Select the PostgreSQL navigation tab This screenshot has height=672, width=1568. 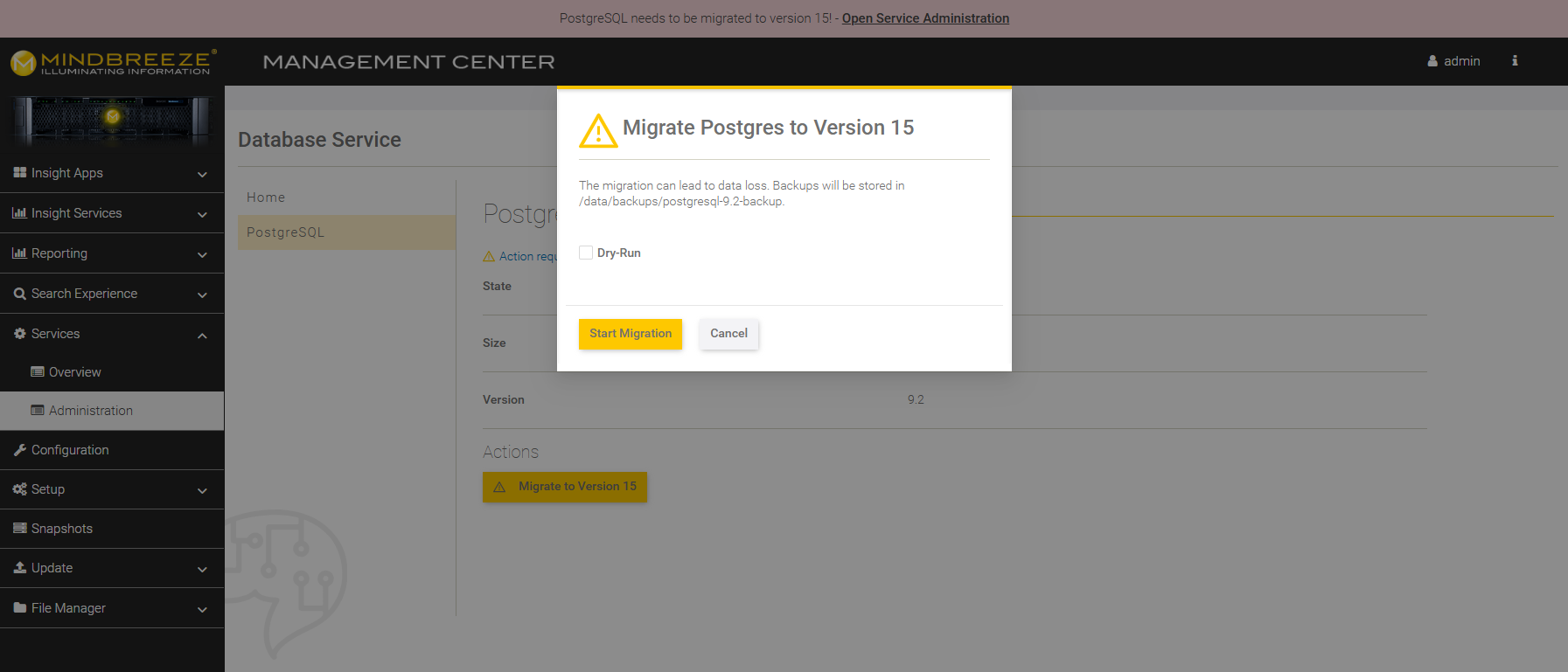pyautogui.click(x=286, y=232)
